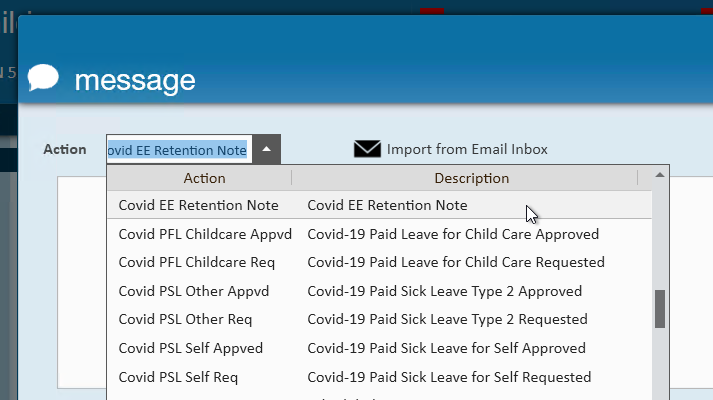Click the Action combo box text field
Viewport: 713px width, 400px height.
pyautogui.click(x=178, y=150)
